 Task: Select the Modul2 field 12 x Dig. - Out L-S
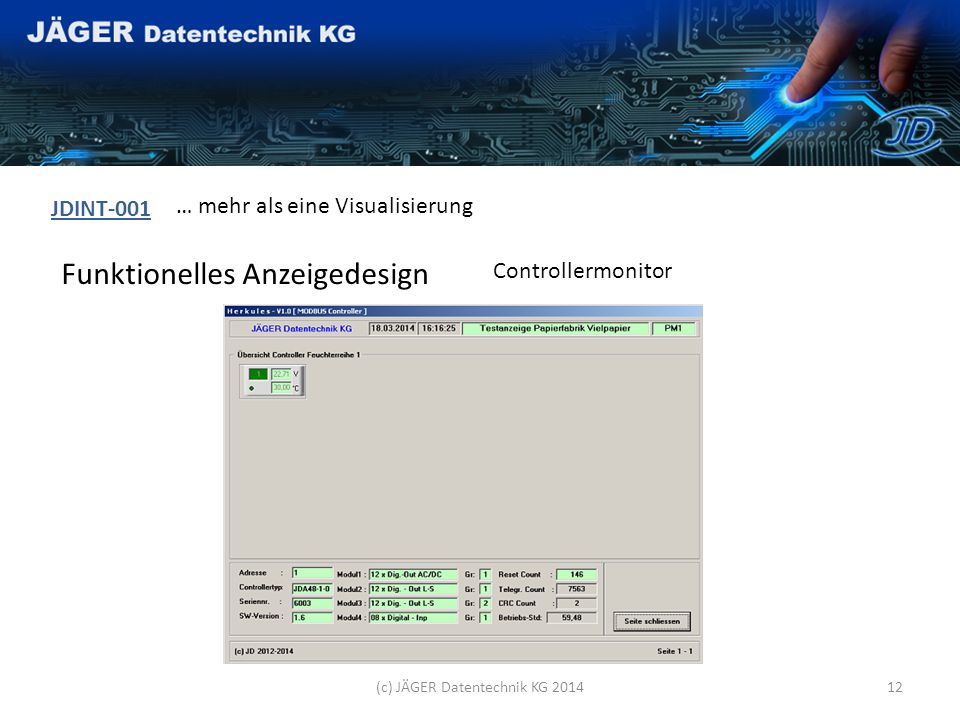click(413, 589)
